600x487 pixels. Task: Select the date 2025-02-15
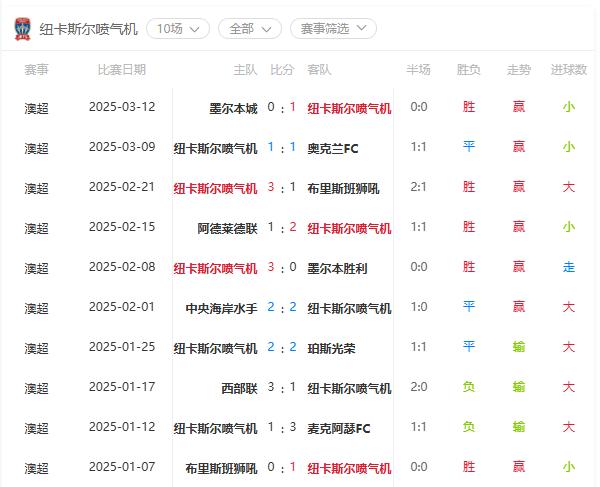pos(122,227)
